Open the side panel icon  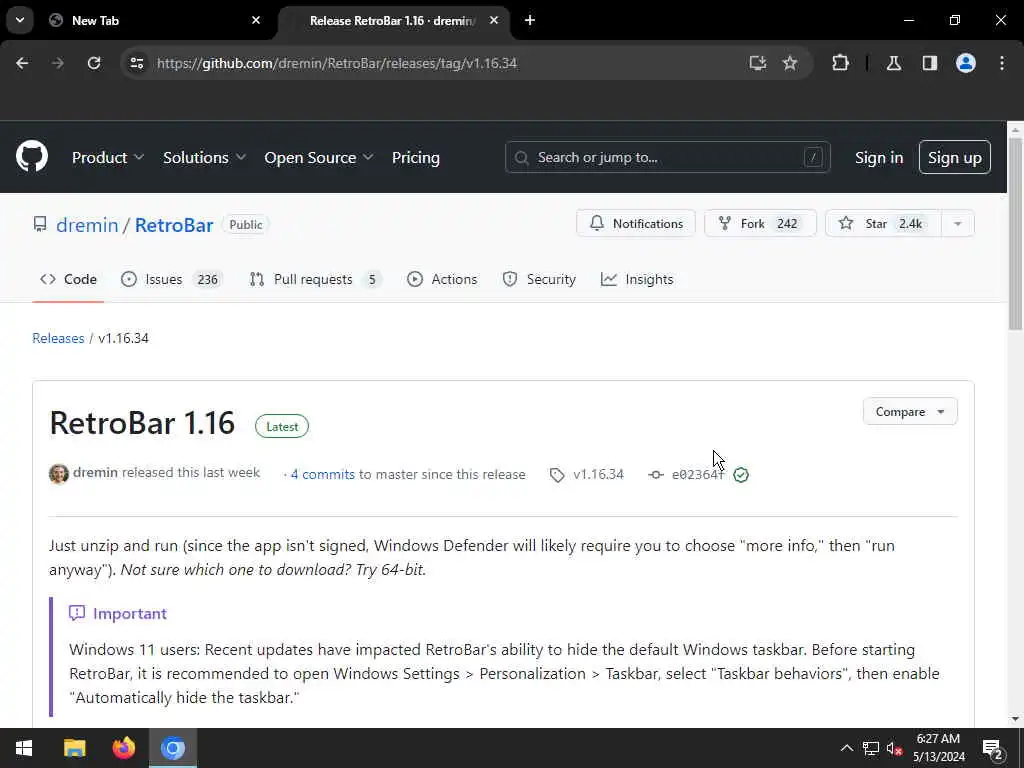pyautogui.click(x=930, y=63)
